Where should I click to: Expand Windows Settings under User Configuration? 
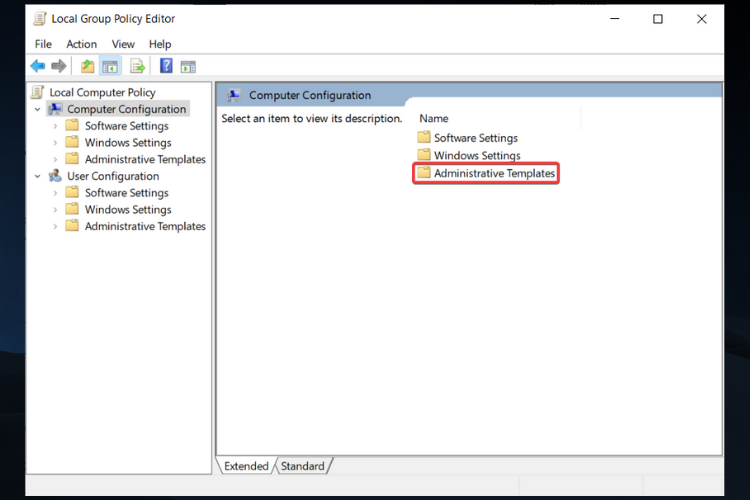55,210
